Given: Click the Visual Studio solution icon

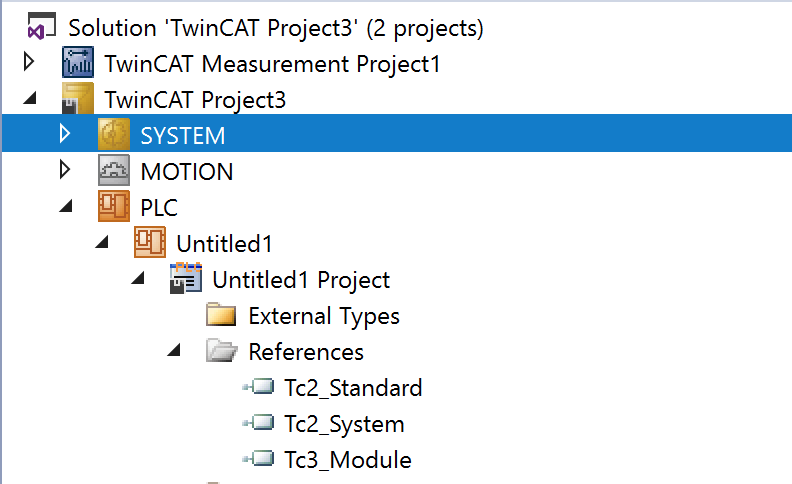Looking at the screenshot, I should point(41,28).
